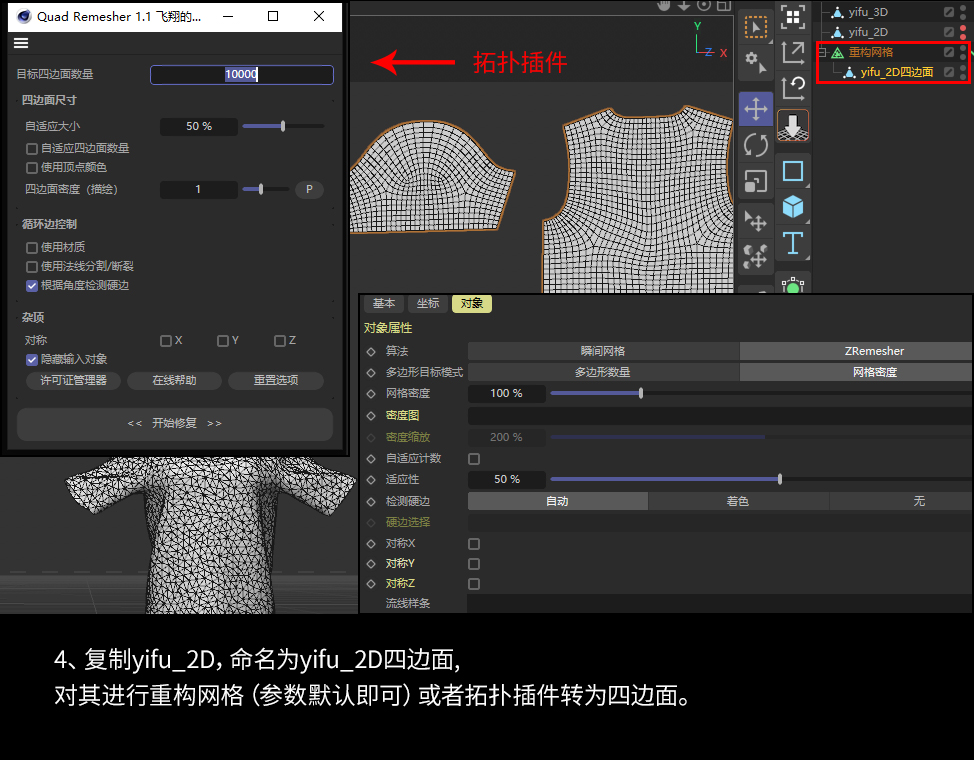Switch to the 基本 tab
974x760 pixels.
(x=384, y=303)
